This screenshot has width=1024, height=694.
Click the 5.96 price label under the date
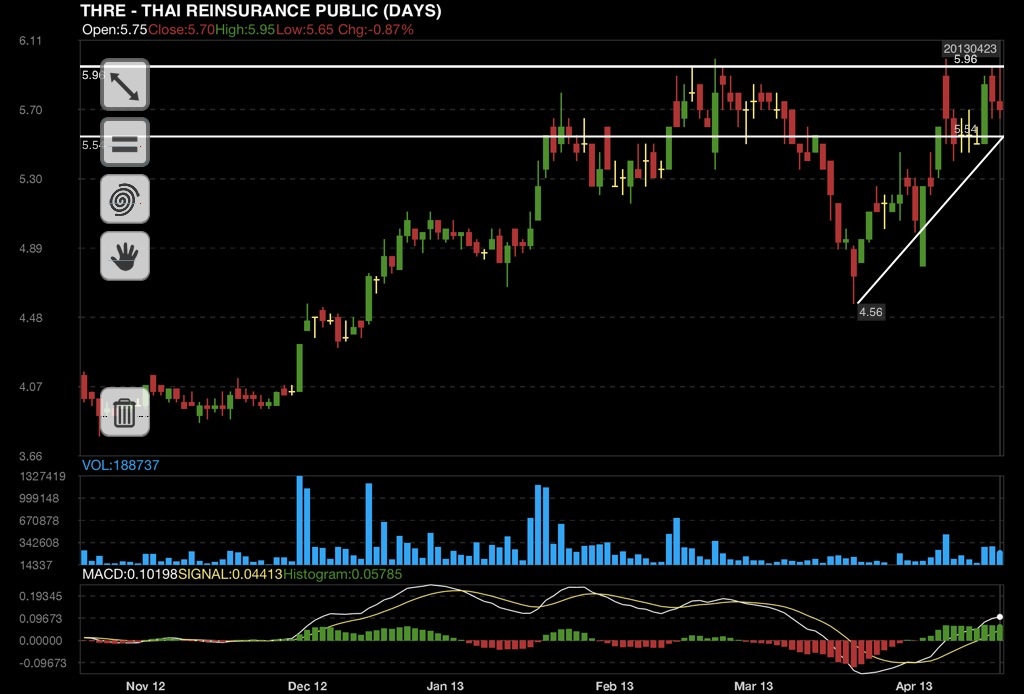[965, 59]
